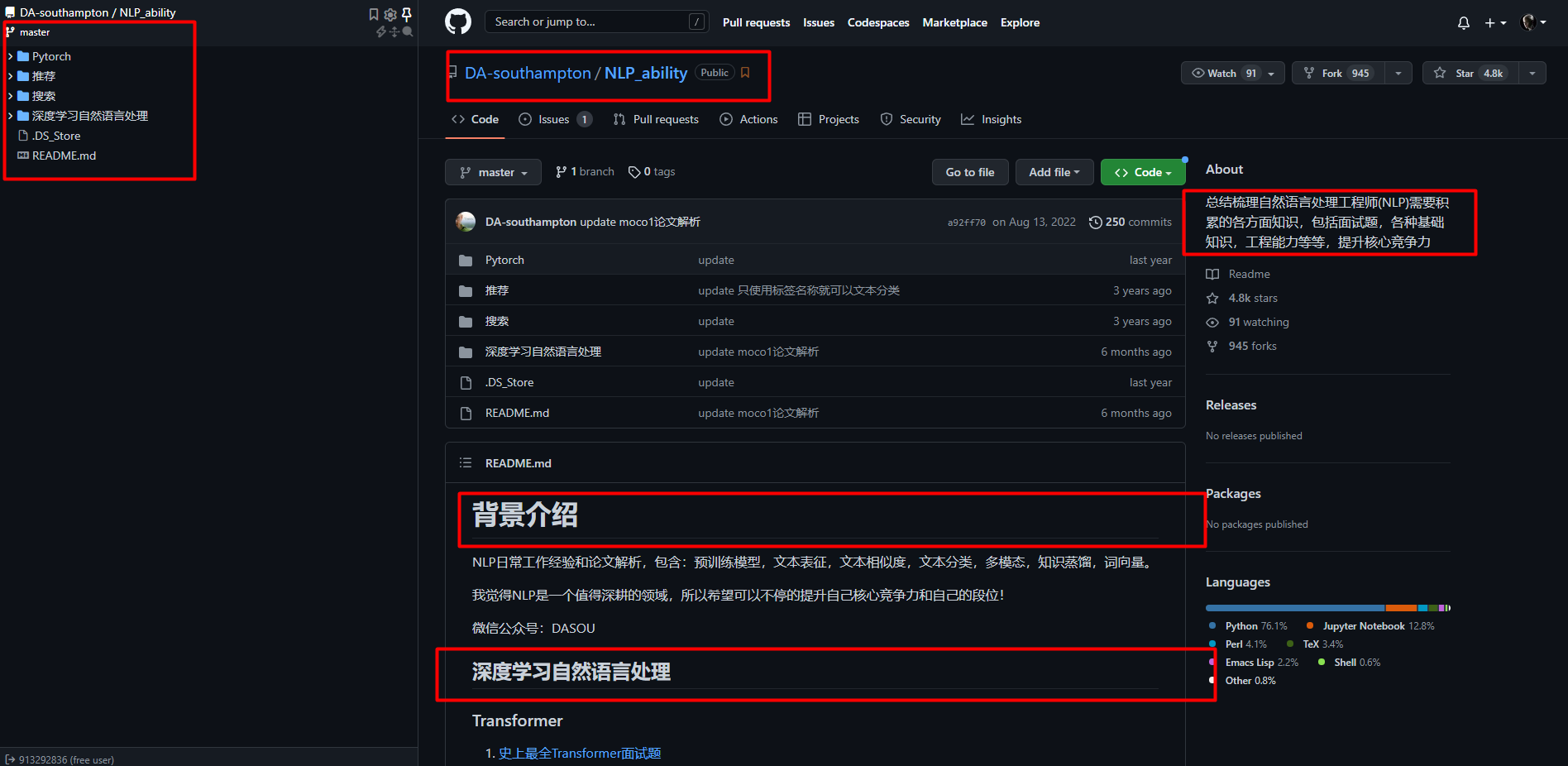The height and width of the screenshot is (766, 1568).
Task: Open the Pytorch folder in file list
Action: (x=504, y=260)
